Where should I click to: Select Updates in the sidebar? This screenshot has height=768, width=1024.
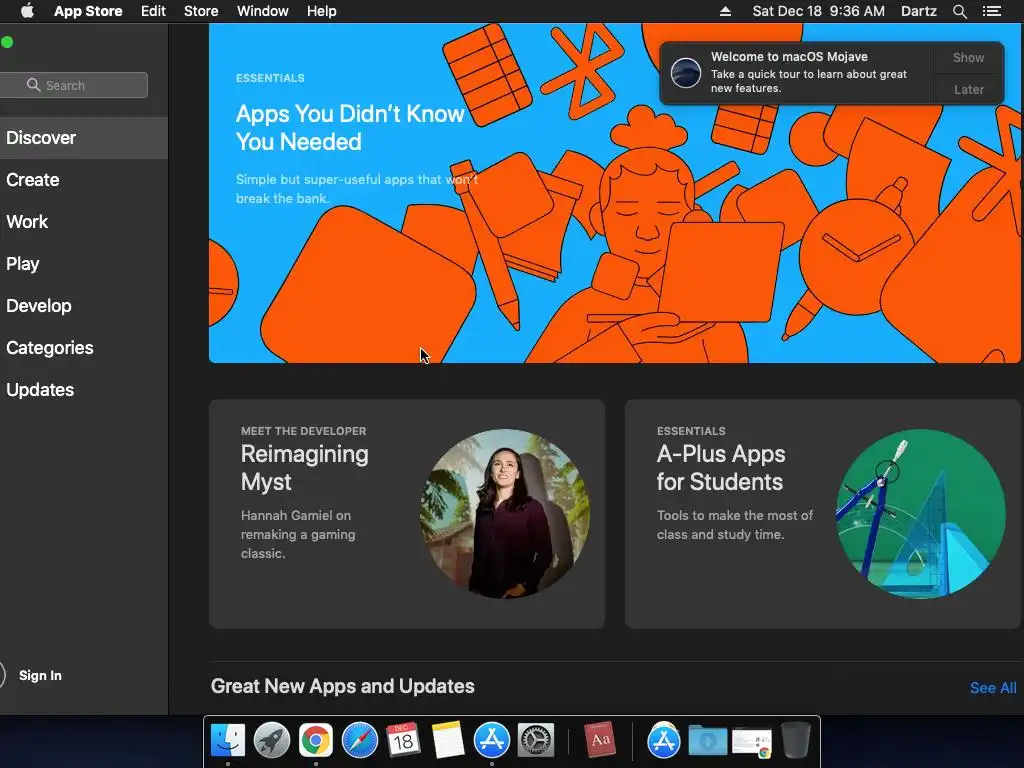pyautogui.click(x=84, y=390)
